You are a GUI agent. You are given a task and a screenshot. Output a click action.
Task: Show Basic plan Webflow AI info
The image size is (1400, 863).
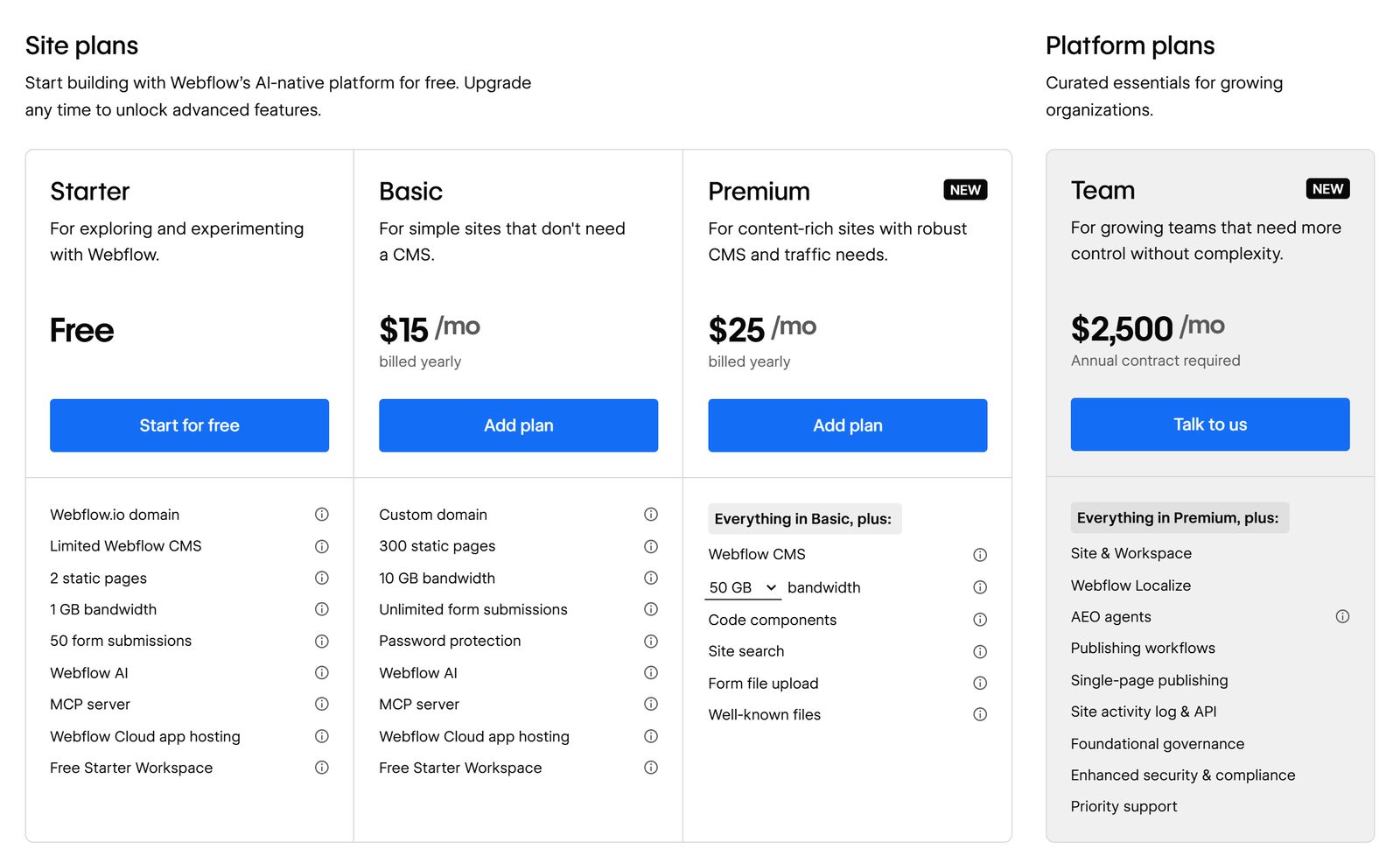[x=651, y=673]
